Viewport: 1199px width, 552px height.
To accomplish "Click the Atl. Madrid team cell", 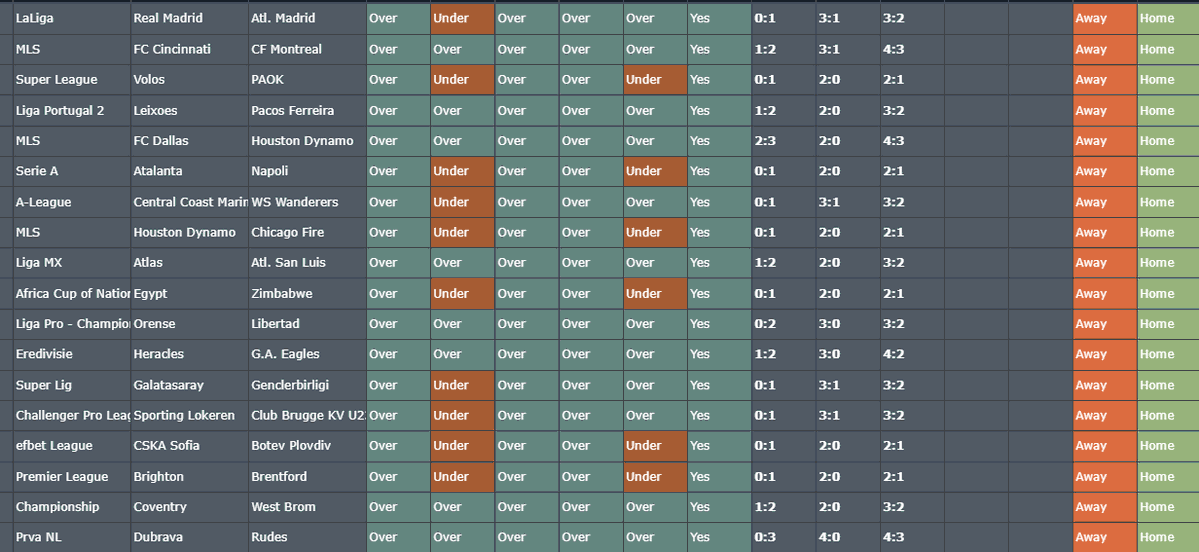I will 307,18.
